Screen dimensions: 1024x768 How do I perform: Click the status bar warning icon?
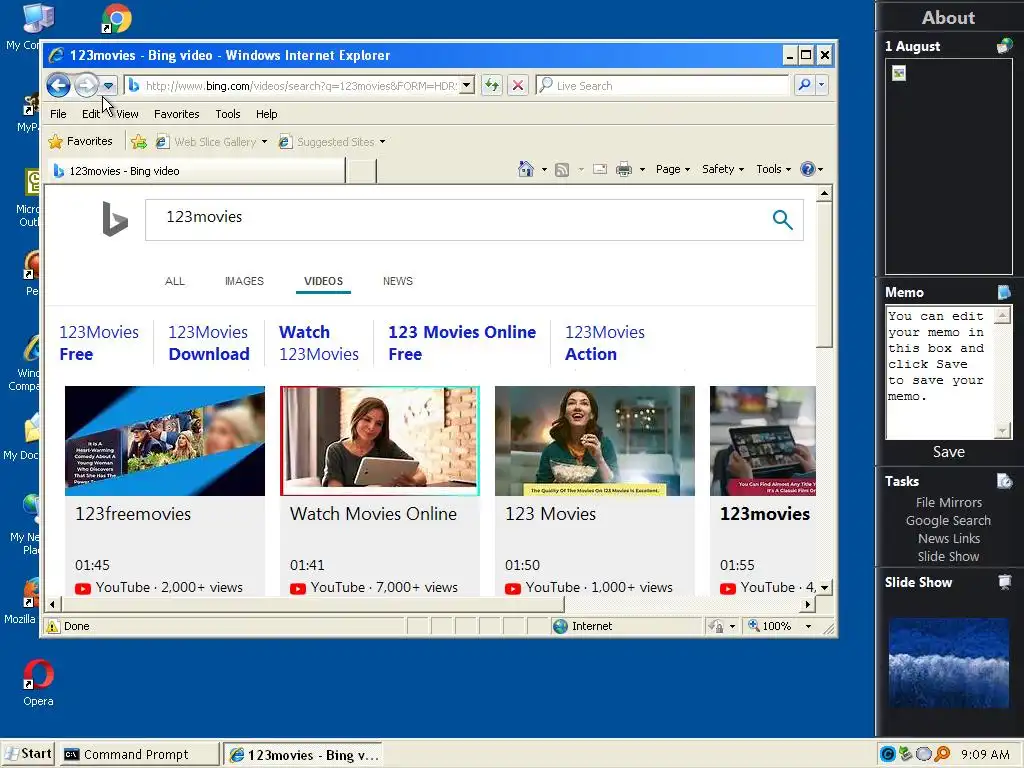pos(52,626)
